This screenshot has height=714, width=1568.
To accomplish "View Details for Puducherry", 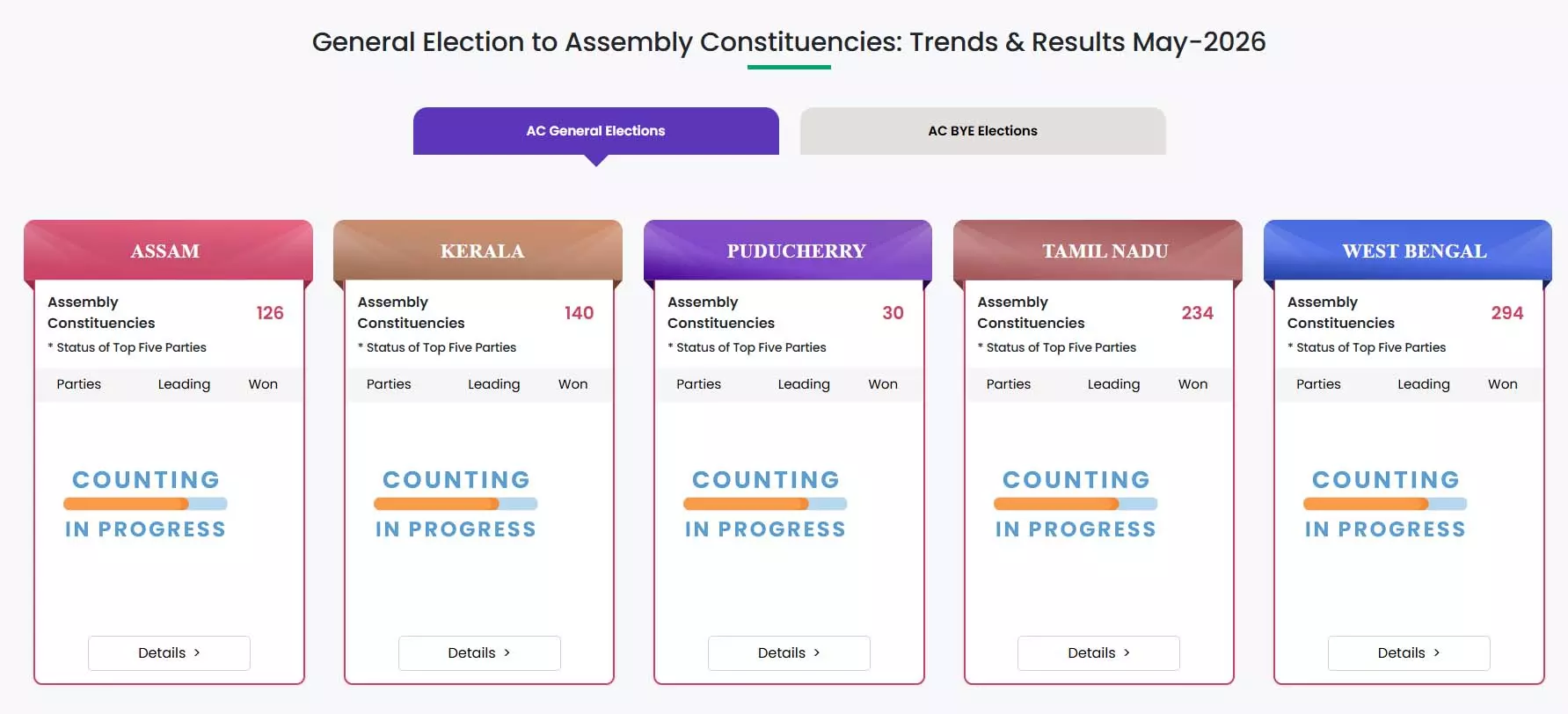I will (x=789, y=653).
